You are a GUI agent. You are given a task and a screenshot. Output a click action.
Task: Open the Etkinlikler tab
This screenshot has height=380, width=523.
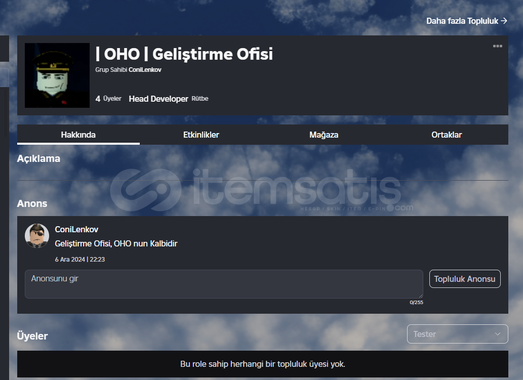pos(201,135)
